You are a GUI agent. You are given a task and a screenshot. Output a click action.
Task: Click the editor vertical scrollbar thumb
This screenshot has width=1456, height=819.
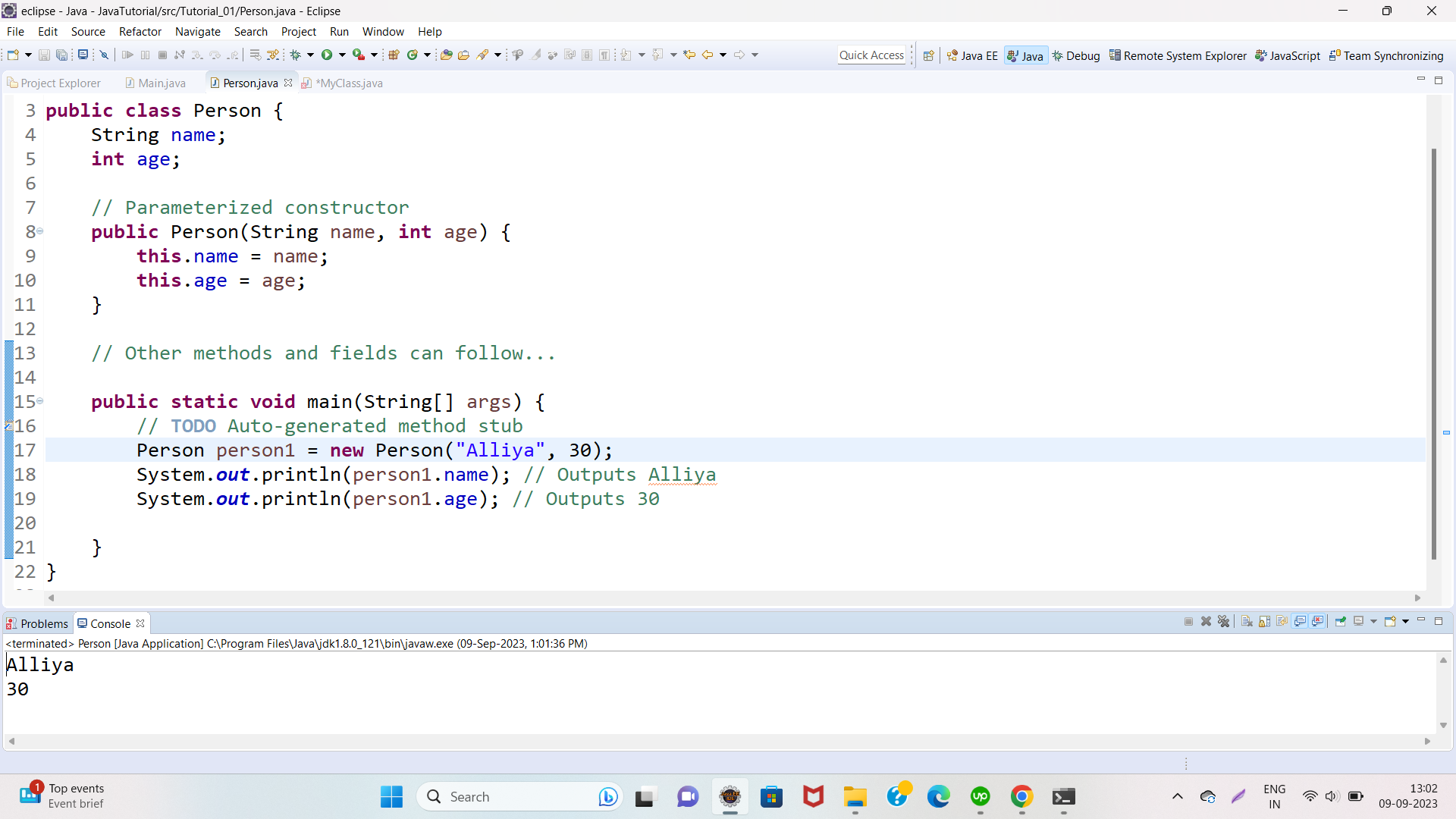(1433, 353)
